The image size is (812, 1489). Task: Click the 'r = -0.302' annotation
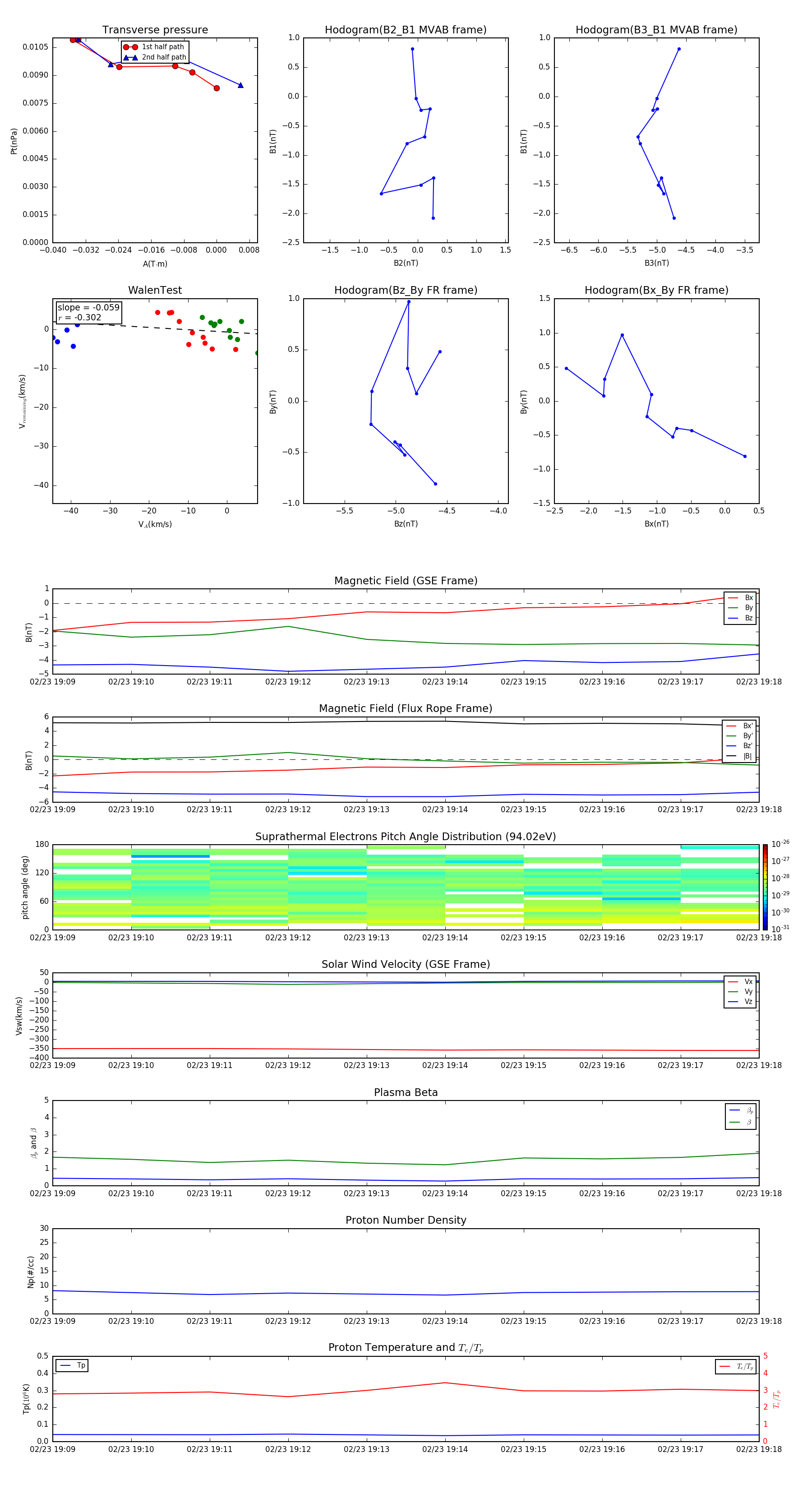tap(80, 317)
